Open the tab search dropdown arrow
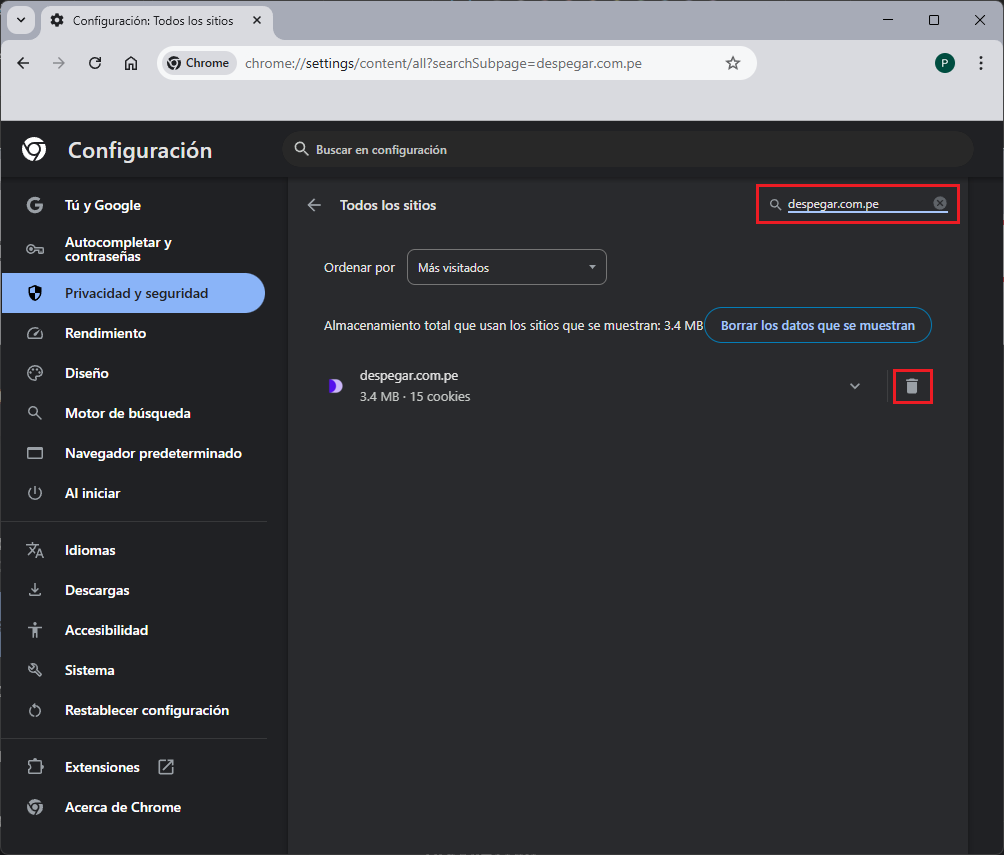This screenshot has width=1004, height=855. point(21,20)
